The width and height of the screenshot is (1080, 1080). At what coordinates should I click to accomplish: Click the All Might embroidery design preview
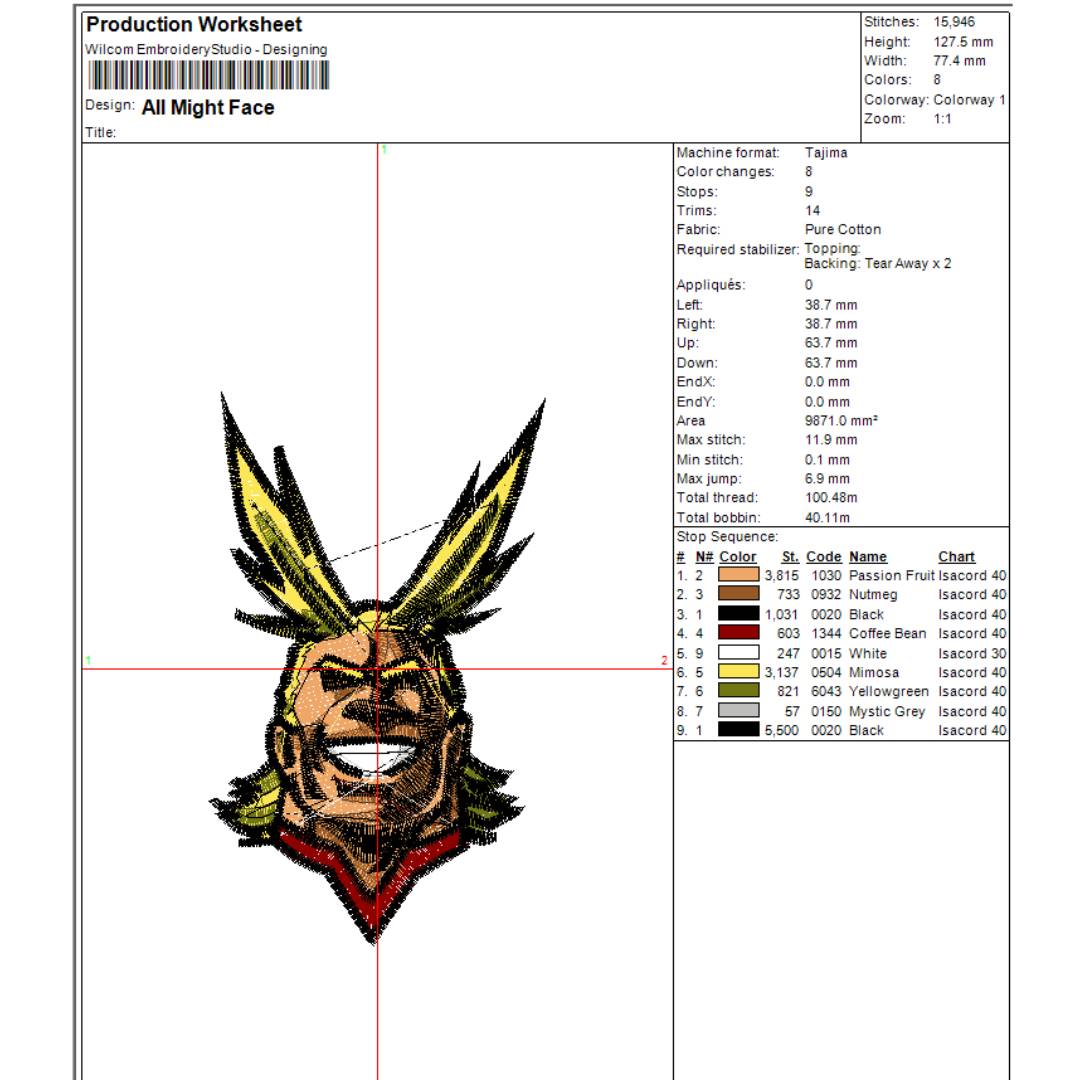point(377,668)
